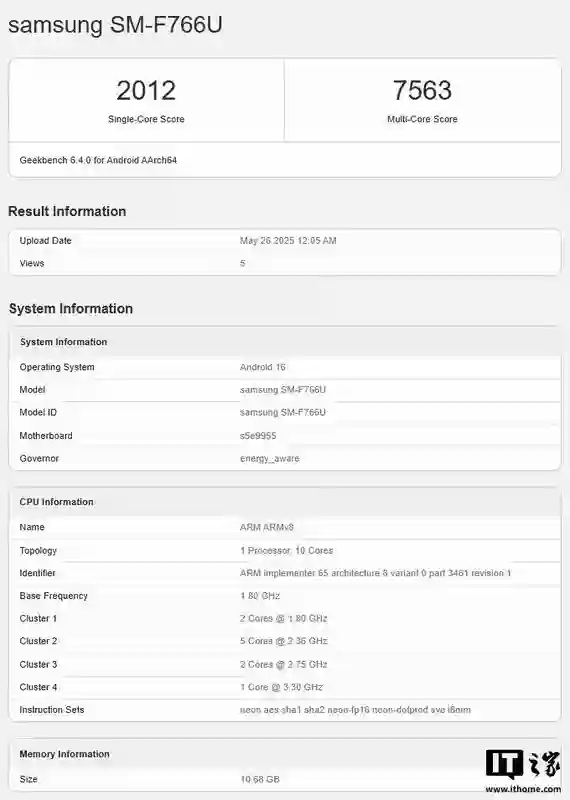The width and height of the screenshot is (570, 800).
Task: Click the memory 'Size' row label
Action: pos(28,779)
